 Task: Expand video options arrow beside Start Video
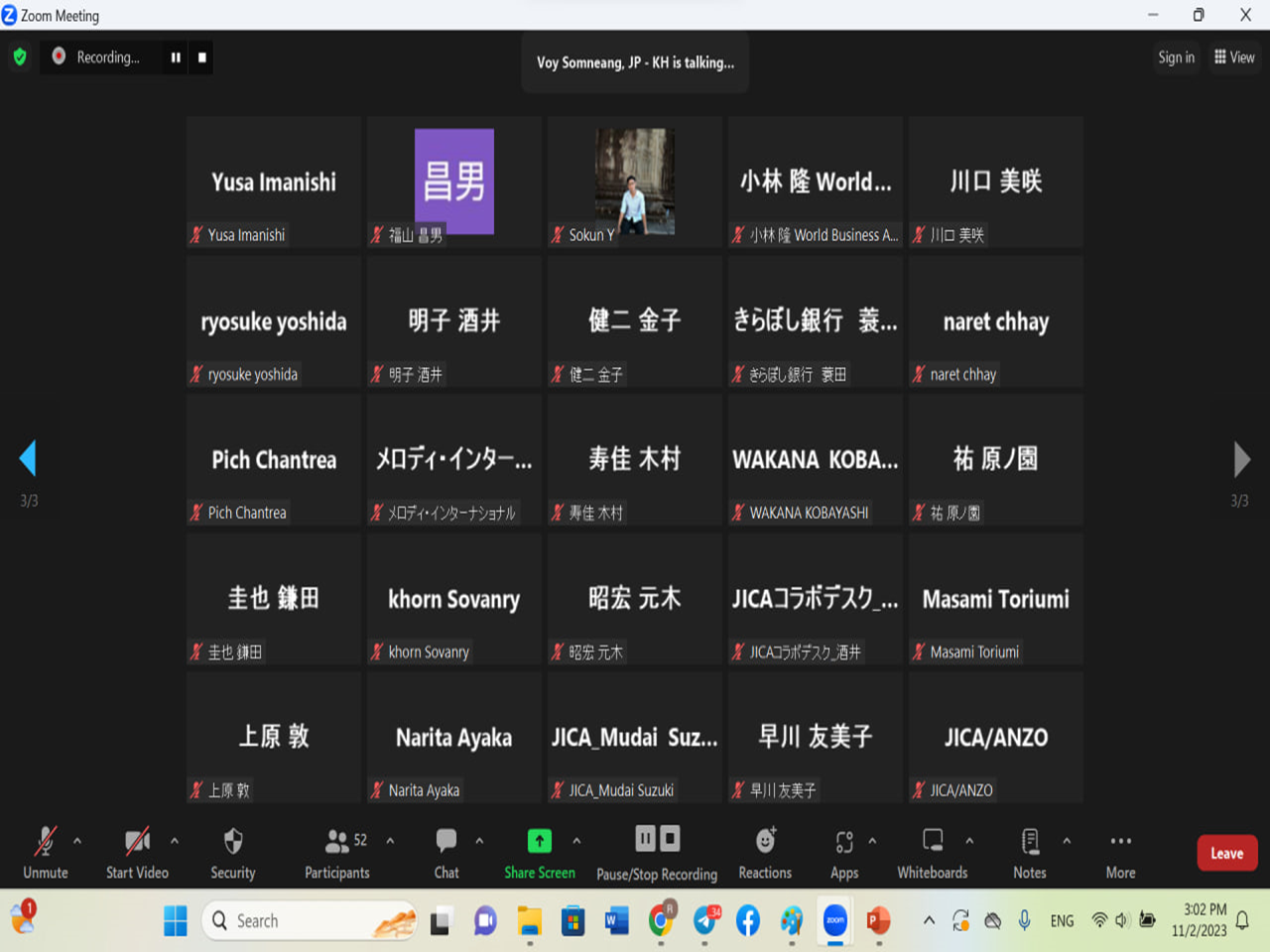175,841
